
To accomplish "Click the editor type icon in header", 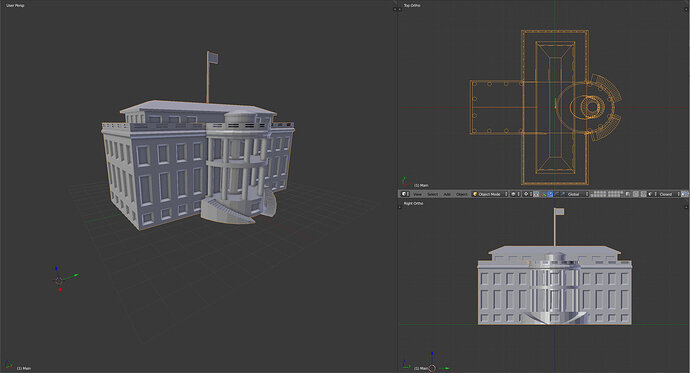I will (x=404, y=194).
